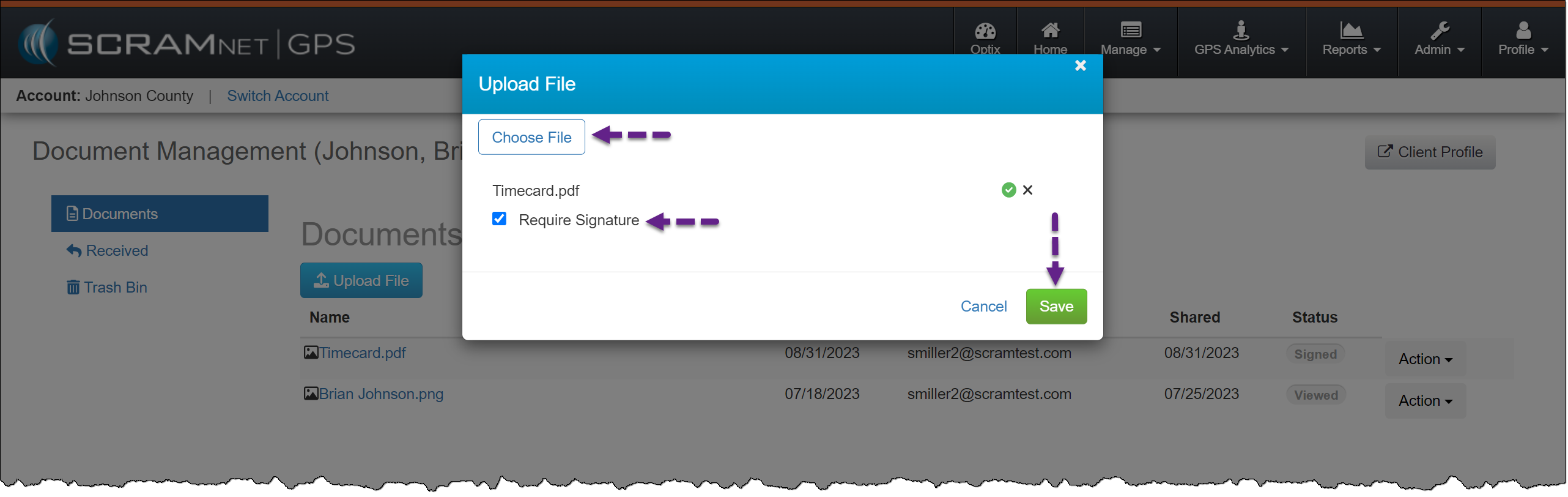Click the green upload success checkmark

coord(1008,190)
